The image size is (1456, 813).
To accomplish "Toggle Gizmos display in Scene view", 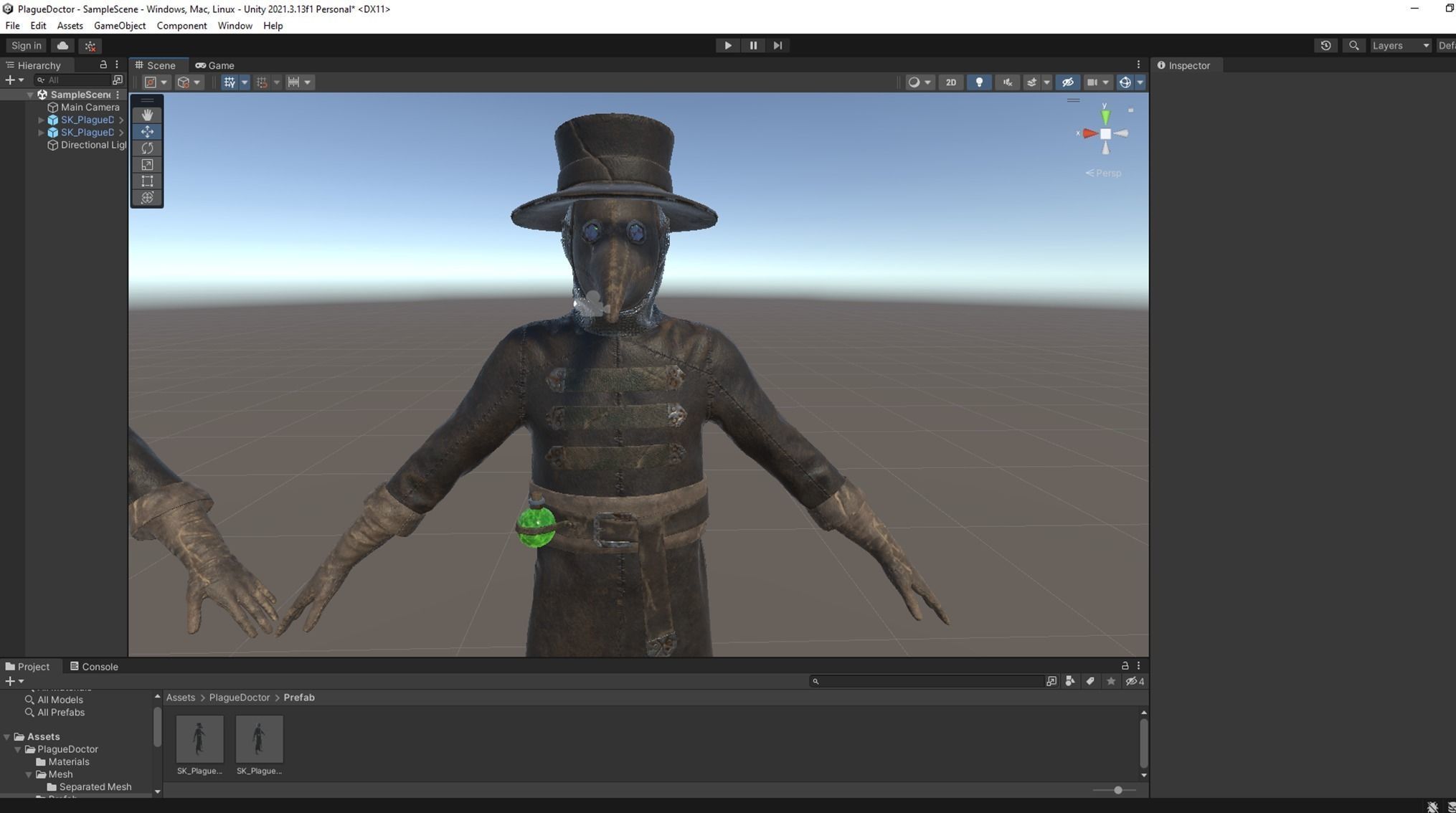I will 1125,82.
